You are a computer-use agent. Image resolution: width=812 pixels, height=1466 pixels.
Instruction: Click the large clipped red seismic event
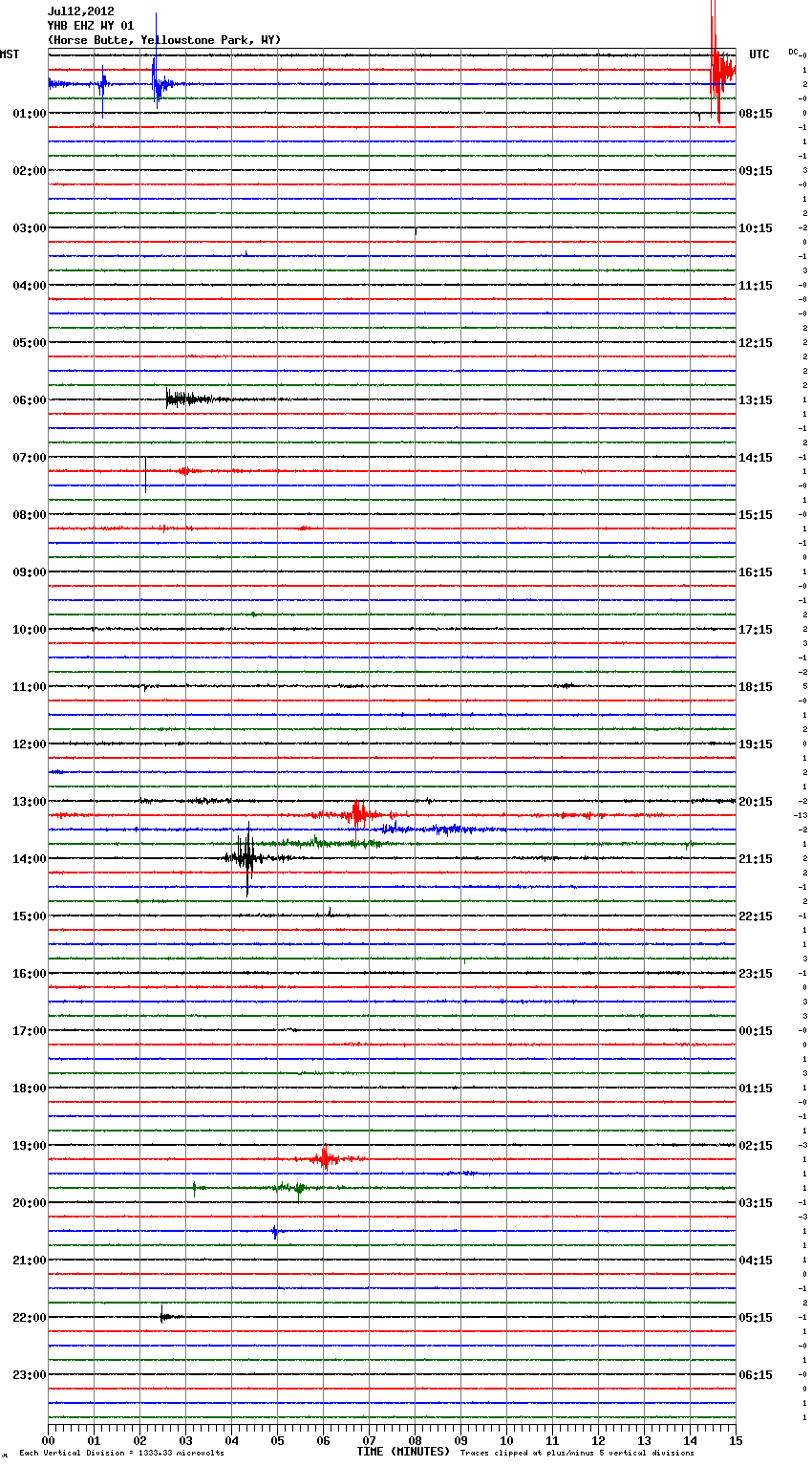(x=721, y=67)
